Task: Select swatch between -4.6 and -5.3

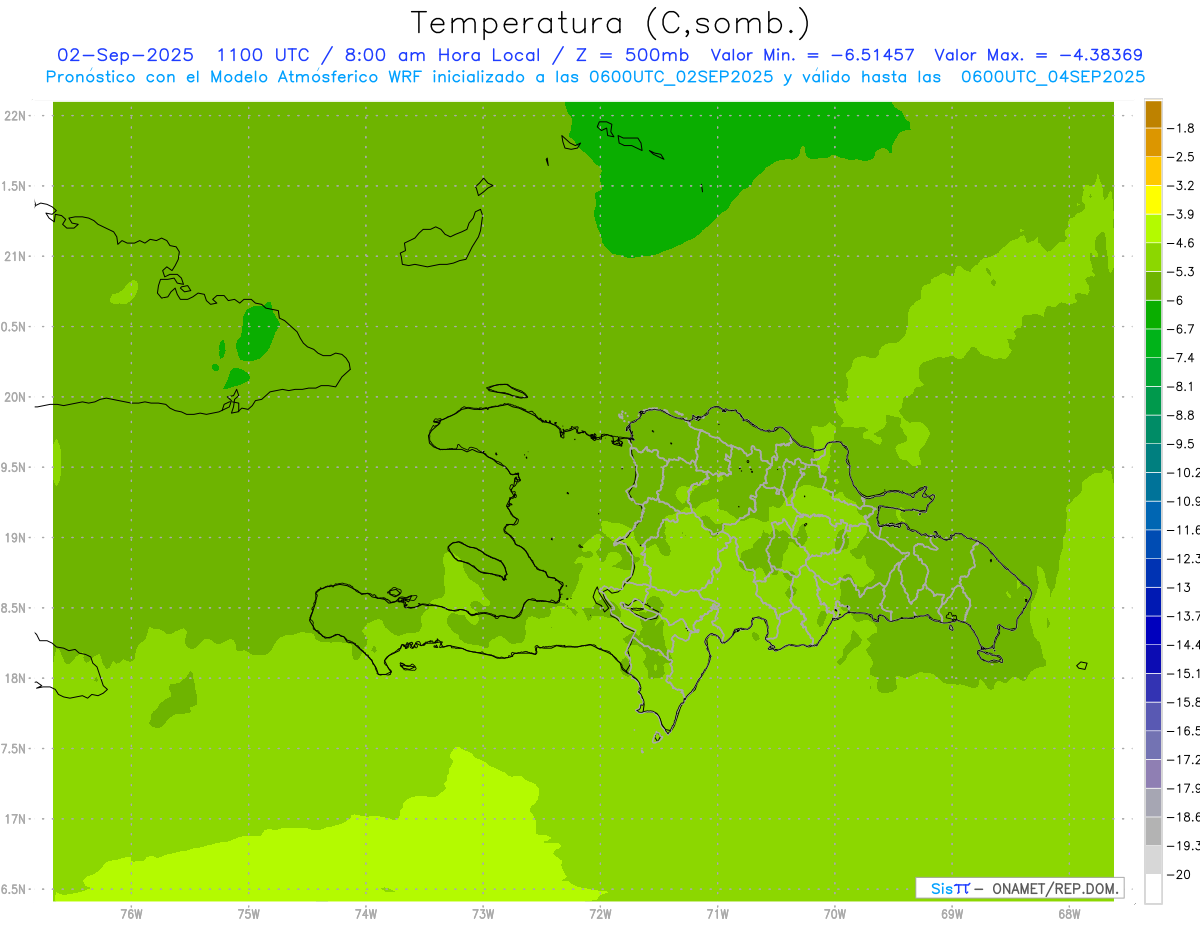Action: [1153, 257]
